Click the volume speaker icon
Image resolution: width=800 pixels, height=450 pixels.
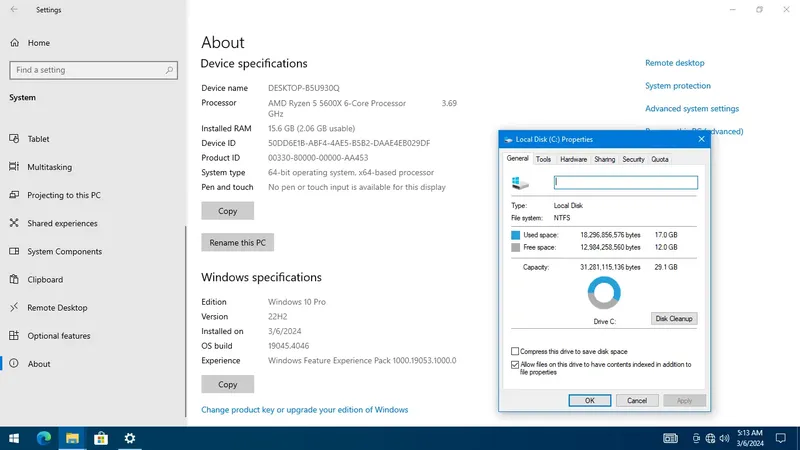tap(724, 438)
